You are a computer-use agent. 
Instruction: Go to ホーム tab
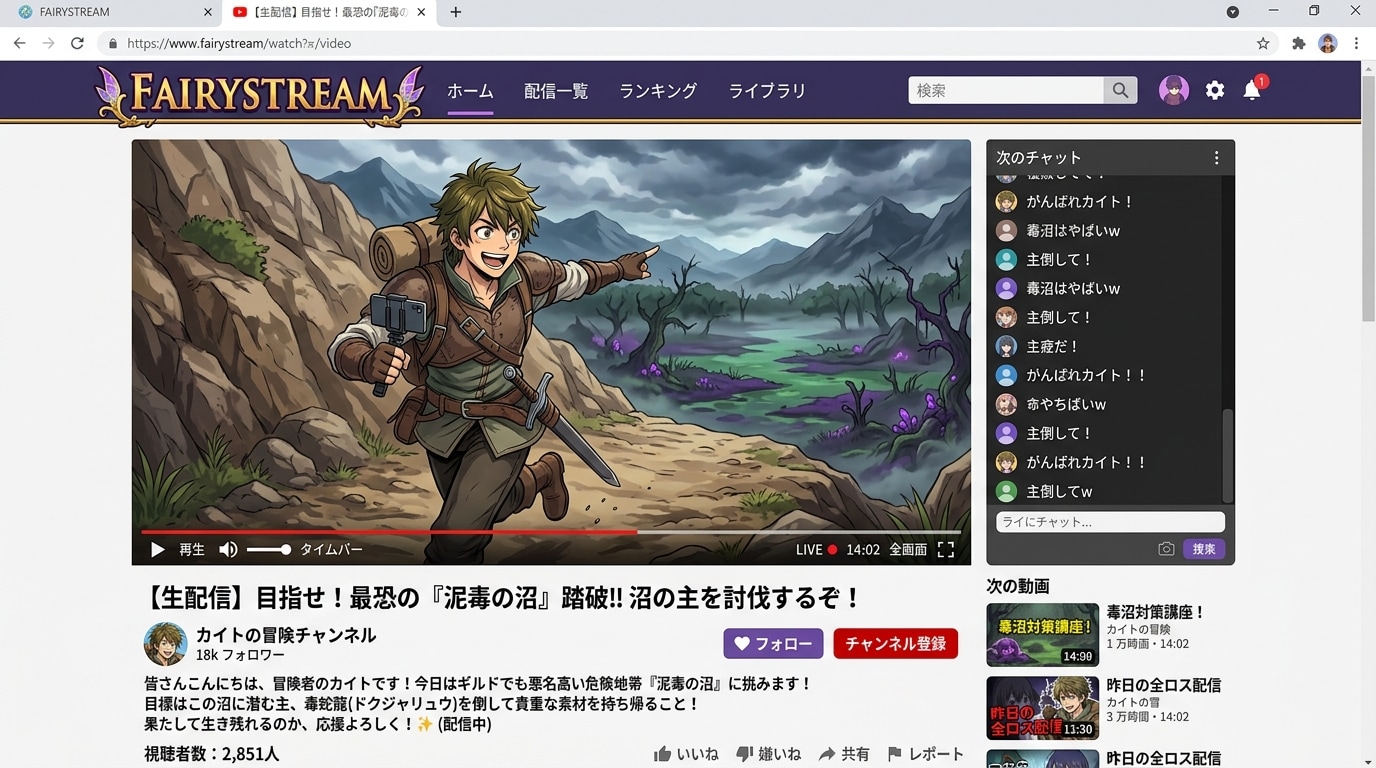click(x=470, y=91)
